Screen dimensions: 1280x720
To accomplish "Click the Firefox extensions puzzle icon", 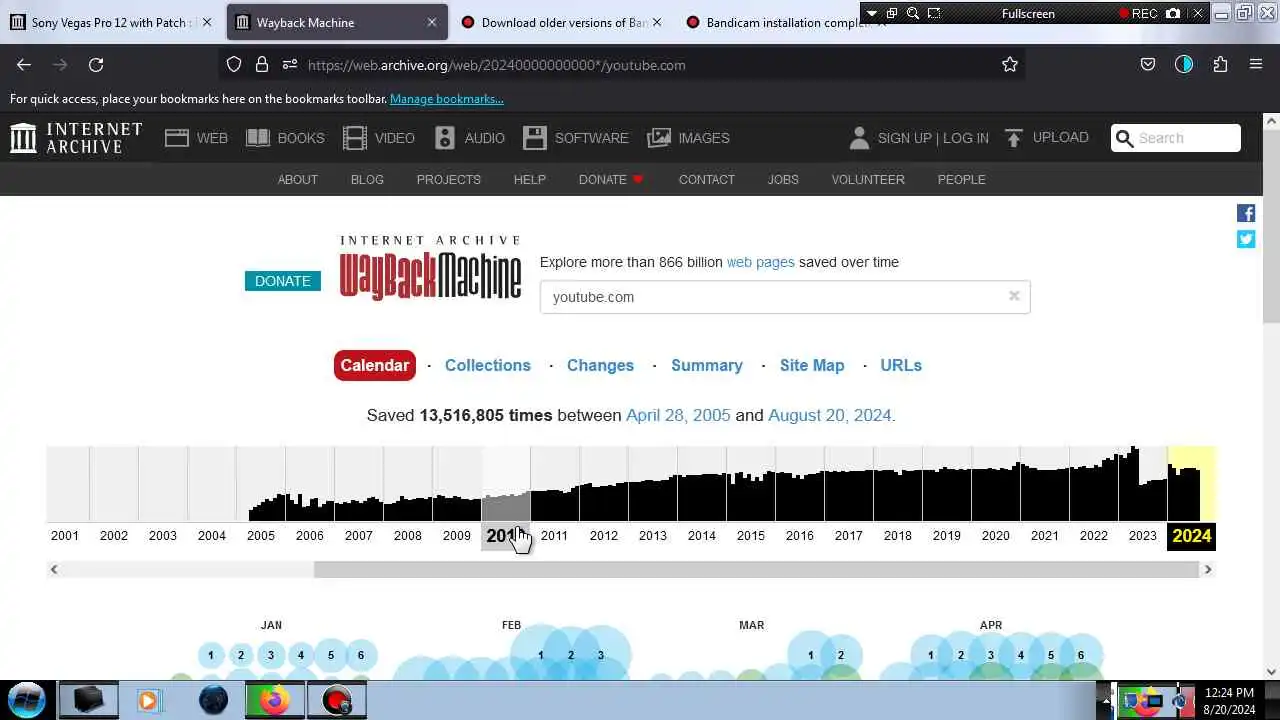I will [1220, 65].
